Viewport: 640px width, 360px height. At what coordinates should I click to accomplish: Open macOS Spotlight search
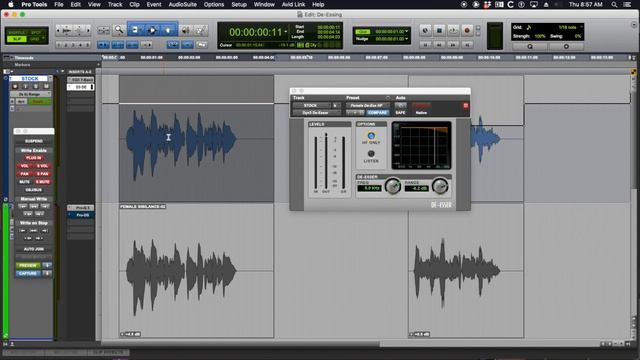614,4
